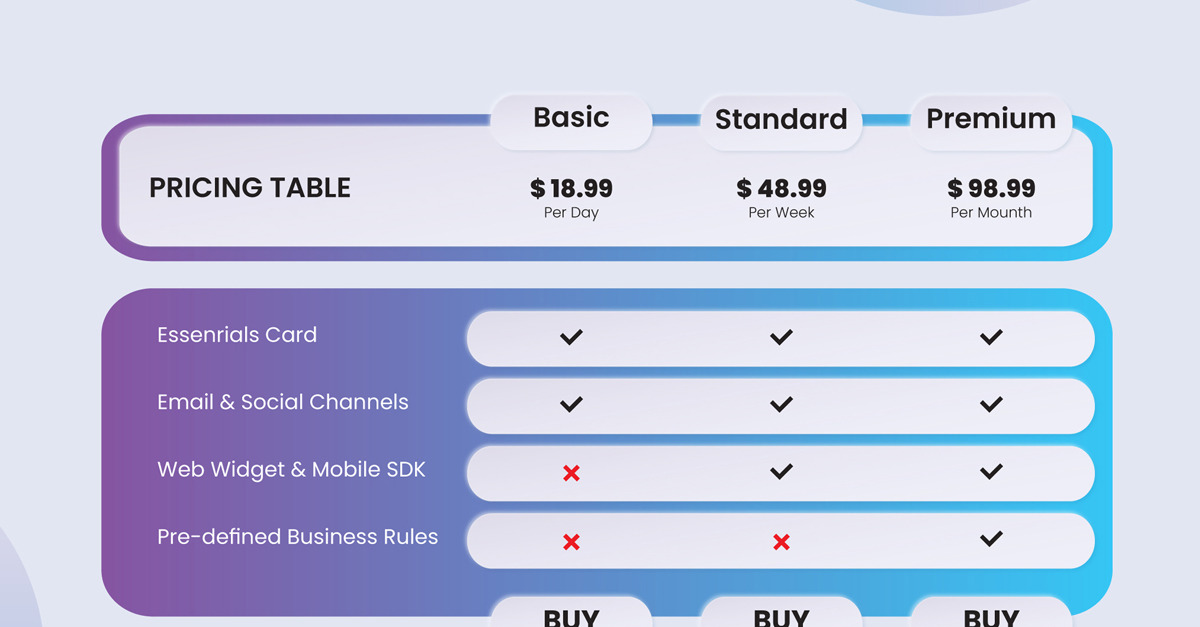Click red X for Basic Pre-defined Business Rules
Image resolution: width=1200 pixels, height=627 pixels.
click(x=571, y=542)
